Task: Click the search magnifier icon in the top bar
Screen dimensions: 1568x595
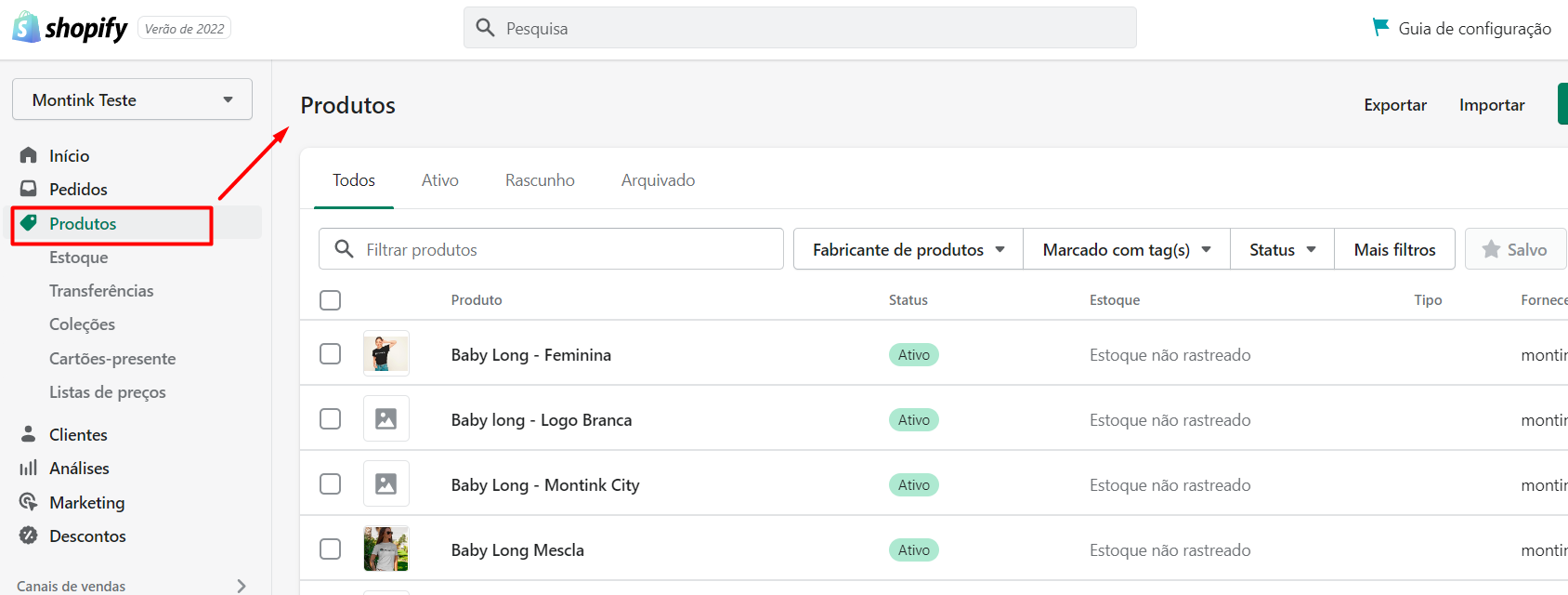Action: 485,28
